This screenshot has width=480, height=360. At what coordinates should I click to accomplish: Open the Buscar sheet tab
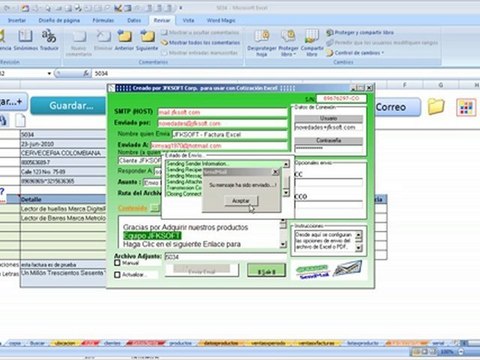click(x=37, y=343)
